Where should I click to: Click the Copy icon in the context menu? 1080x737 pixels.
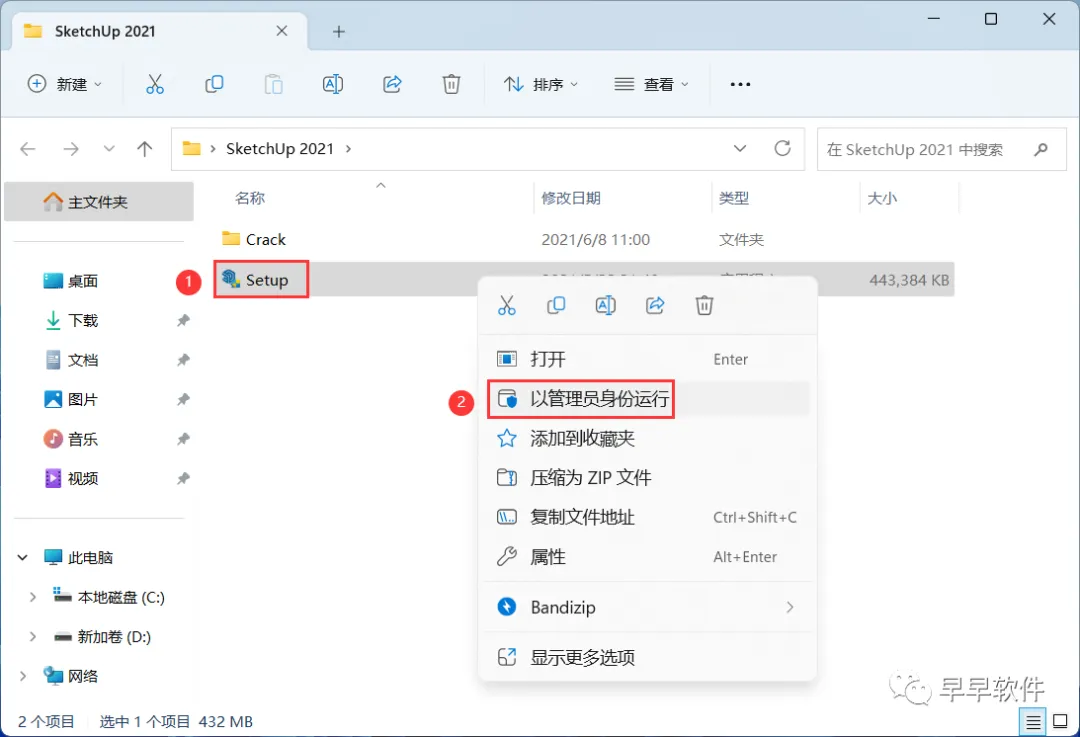pyautogui.click(x=556, y=305)
